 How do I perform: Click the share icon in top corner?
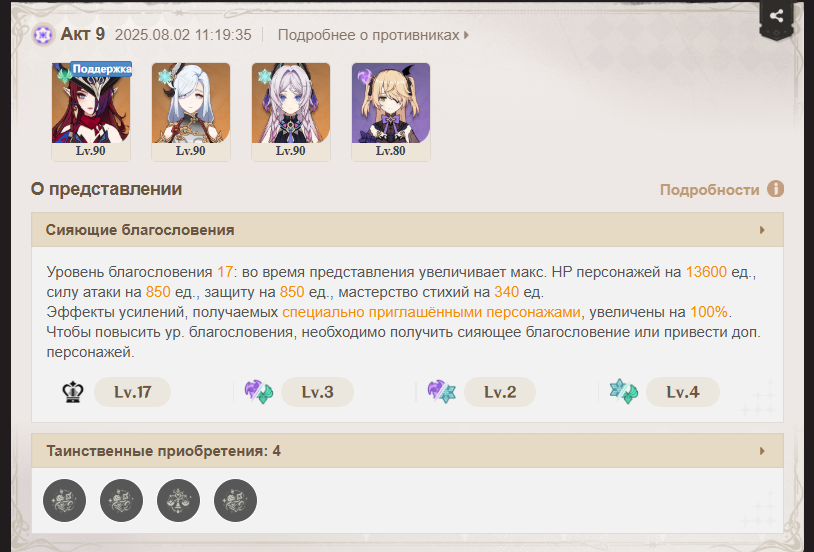tap(776, 16)
